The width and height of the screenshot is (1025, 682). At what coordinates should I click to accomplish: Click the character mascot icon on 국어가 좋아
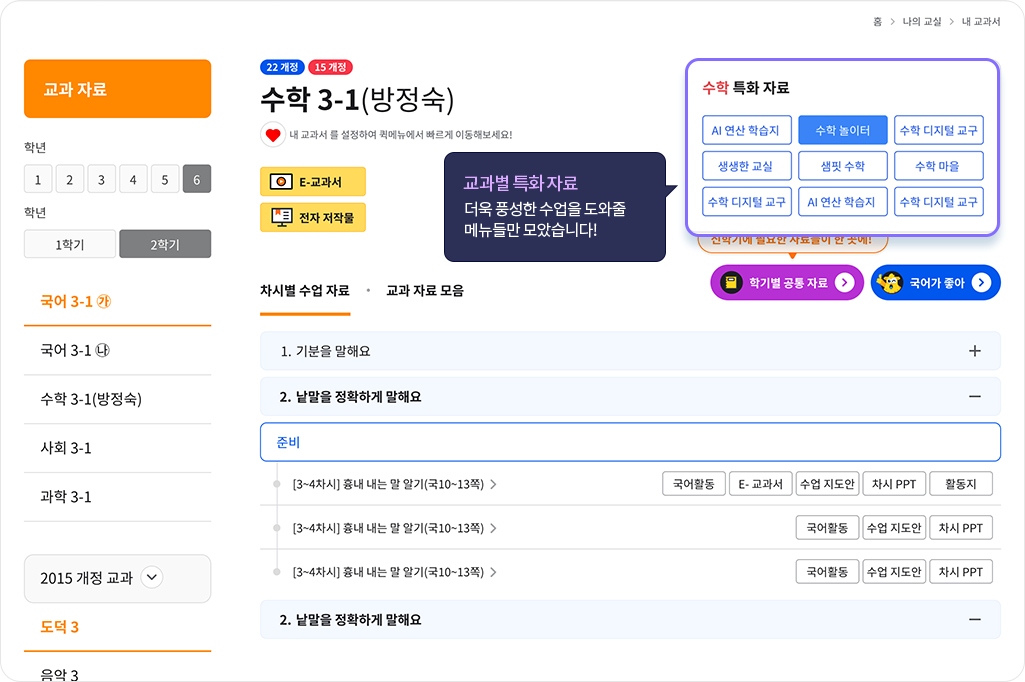coord(890,282)
